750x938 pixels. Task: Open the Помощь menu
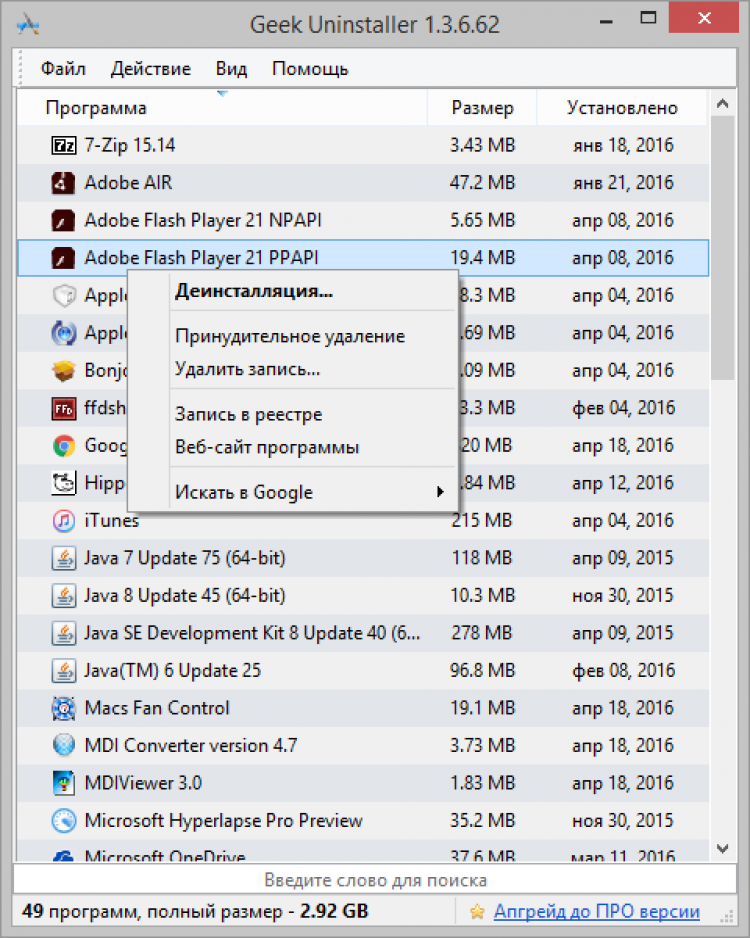[310, 69]
